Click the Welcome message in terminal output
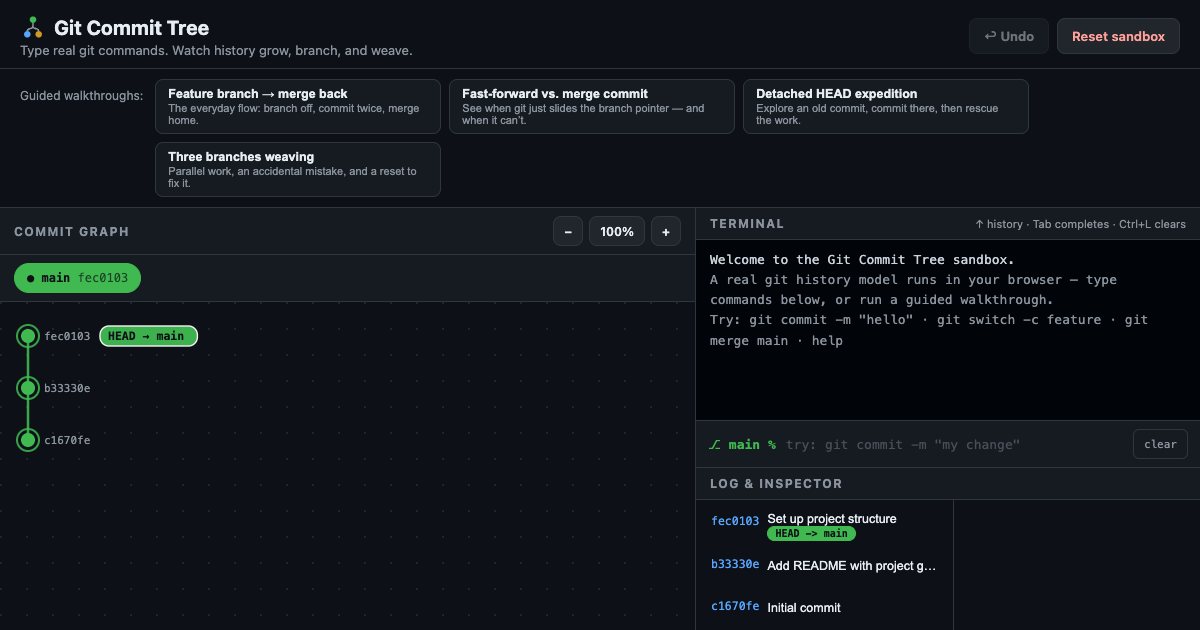 (x=862, y=260)
